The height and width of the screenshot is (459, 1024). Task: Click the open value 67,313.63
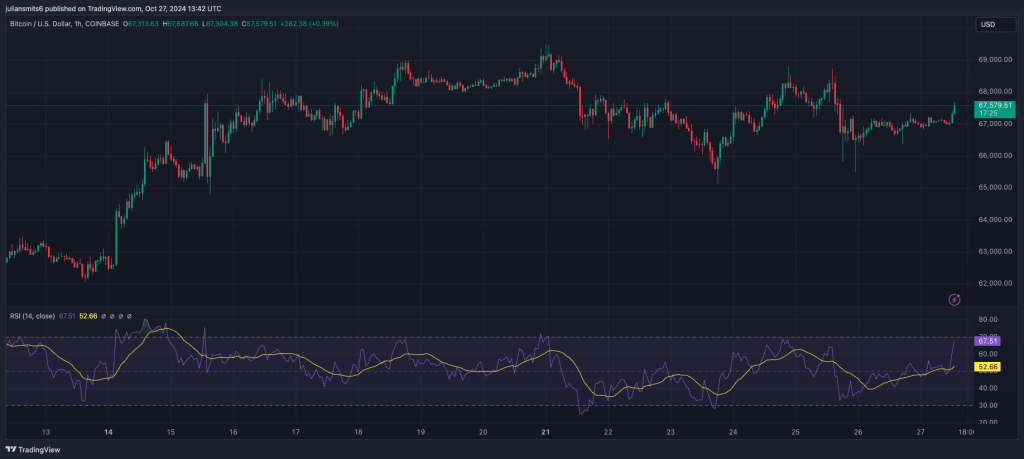(x=144, y=24)
